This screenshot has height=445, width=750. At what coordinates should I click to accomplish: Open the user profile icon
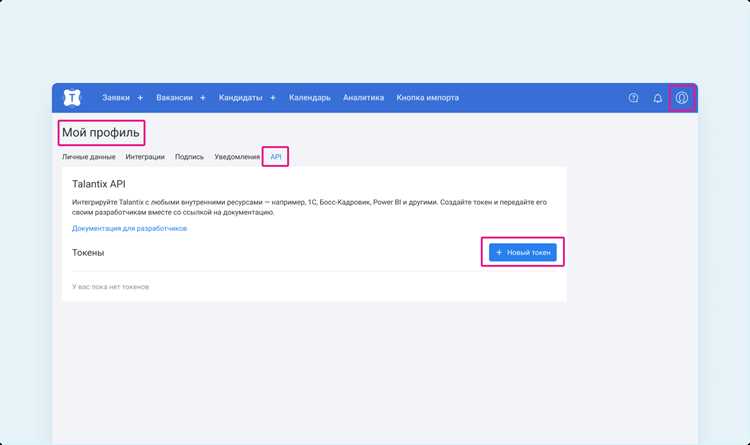click(682, 98)
